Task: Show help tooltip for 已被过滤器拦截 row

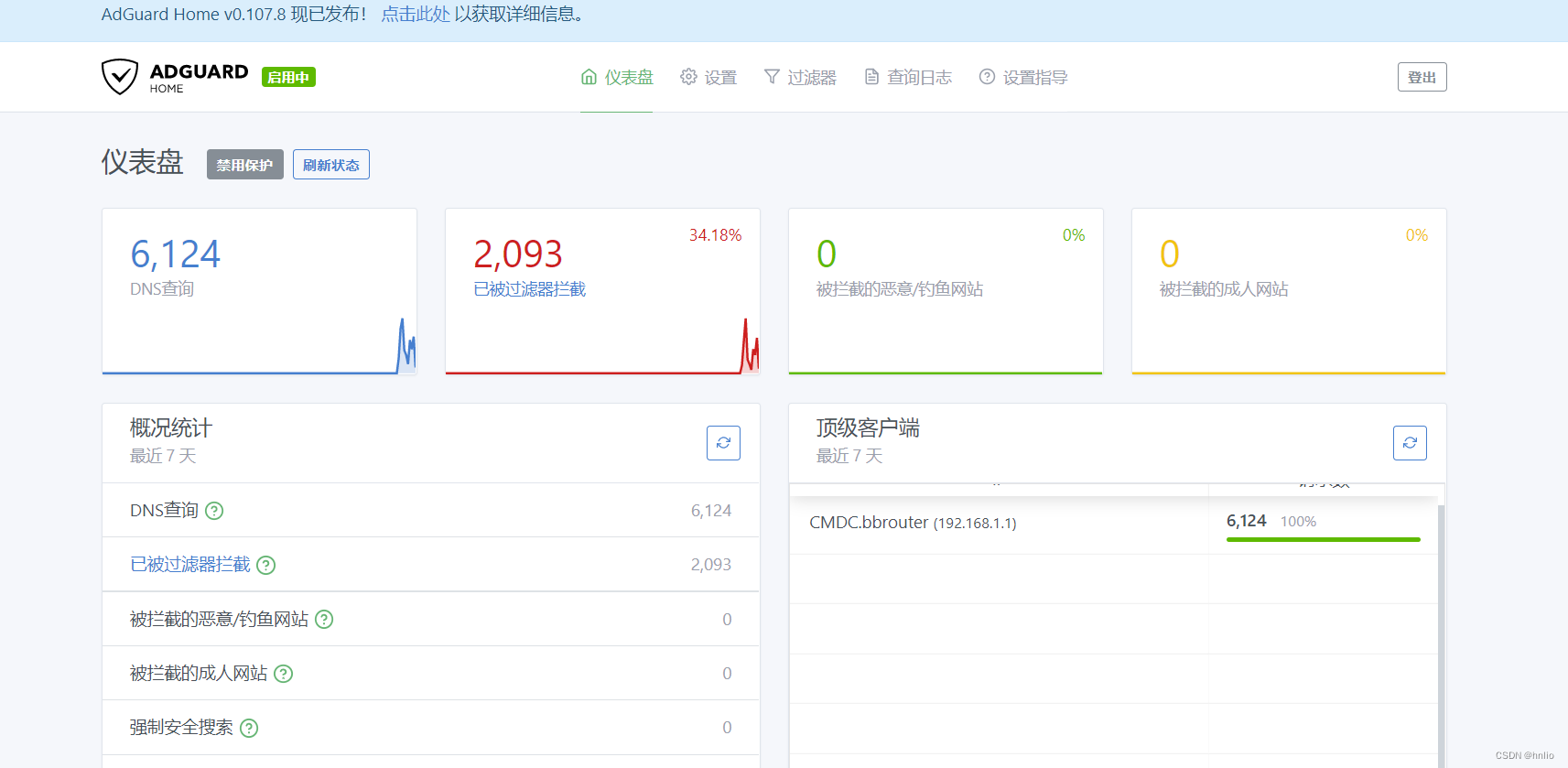Action: click(265, 565)
